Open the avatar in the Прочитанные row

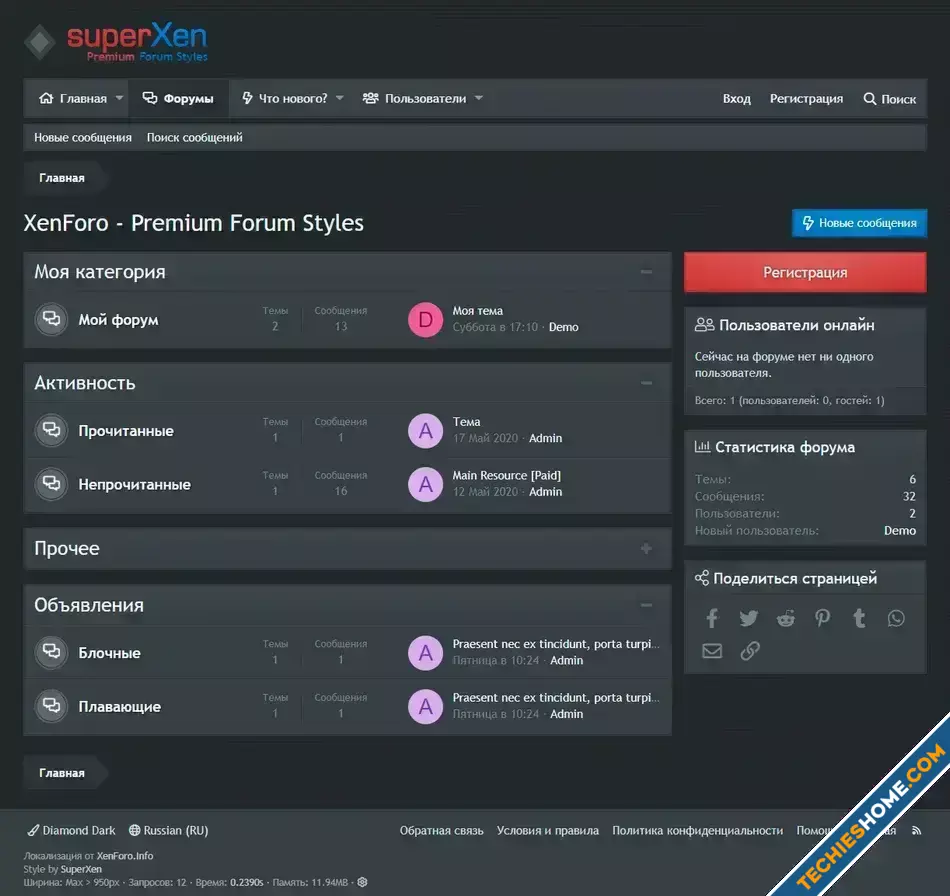pos(426,431)
